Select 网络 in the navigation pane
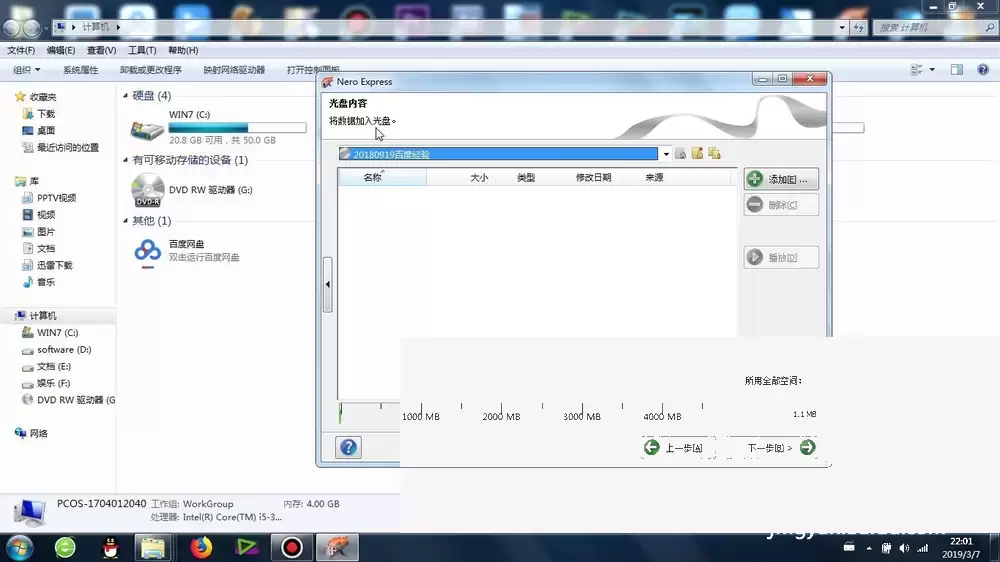Viewport: 1000px width, 562px height. 38,433
